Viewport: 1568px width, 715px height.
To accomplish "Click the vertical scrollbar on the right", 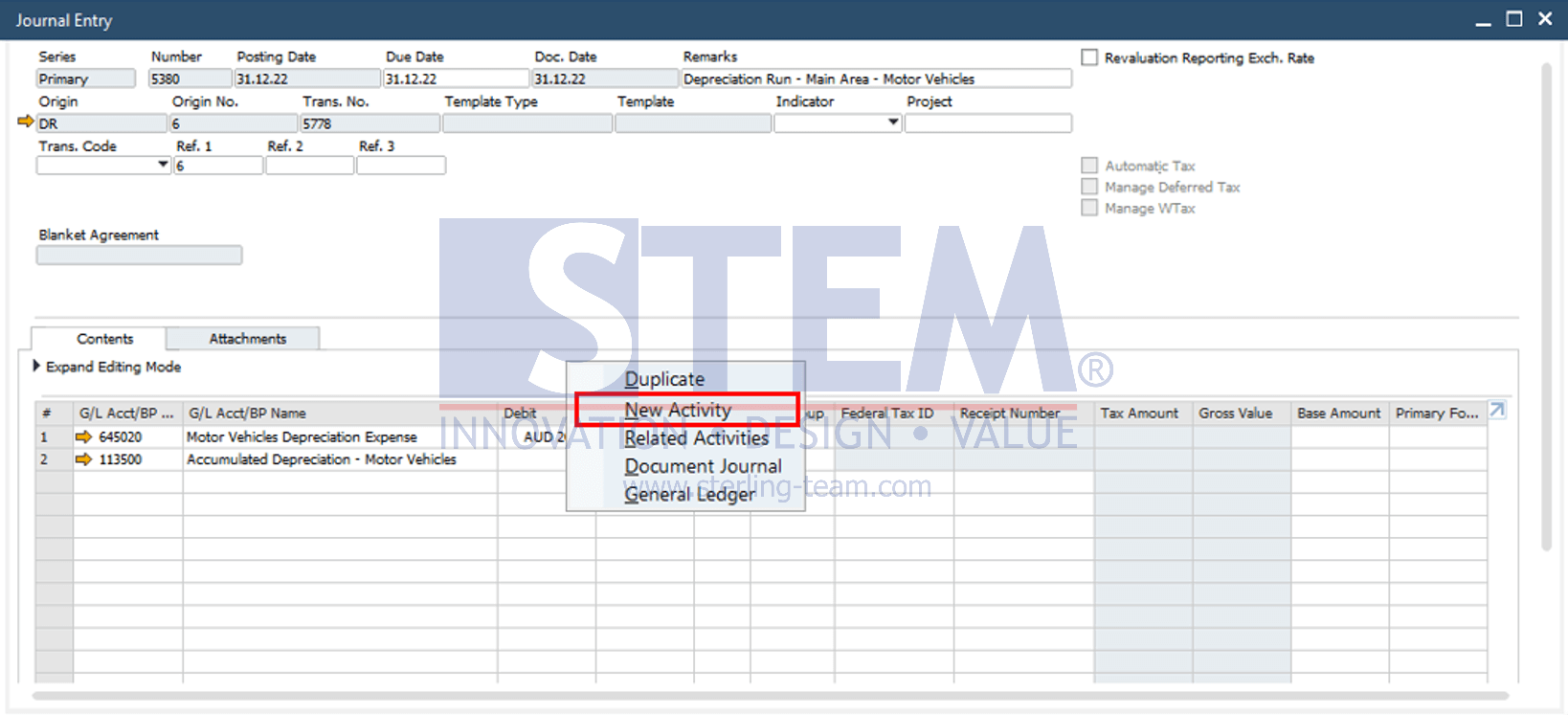I will (1546, 306).
